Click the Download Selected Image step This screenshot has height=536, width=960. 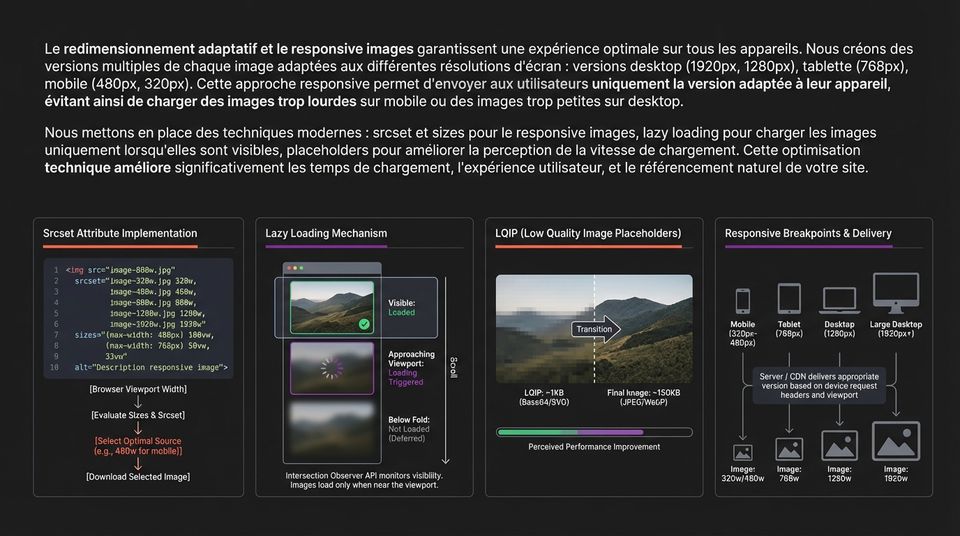point(138,477)
